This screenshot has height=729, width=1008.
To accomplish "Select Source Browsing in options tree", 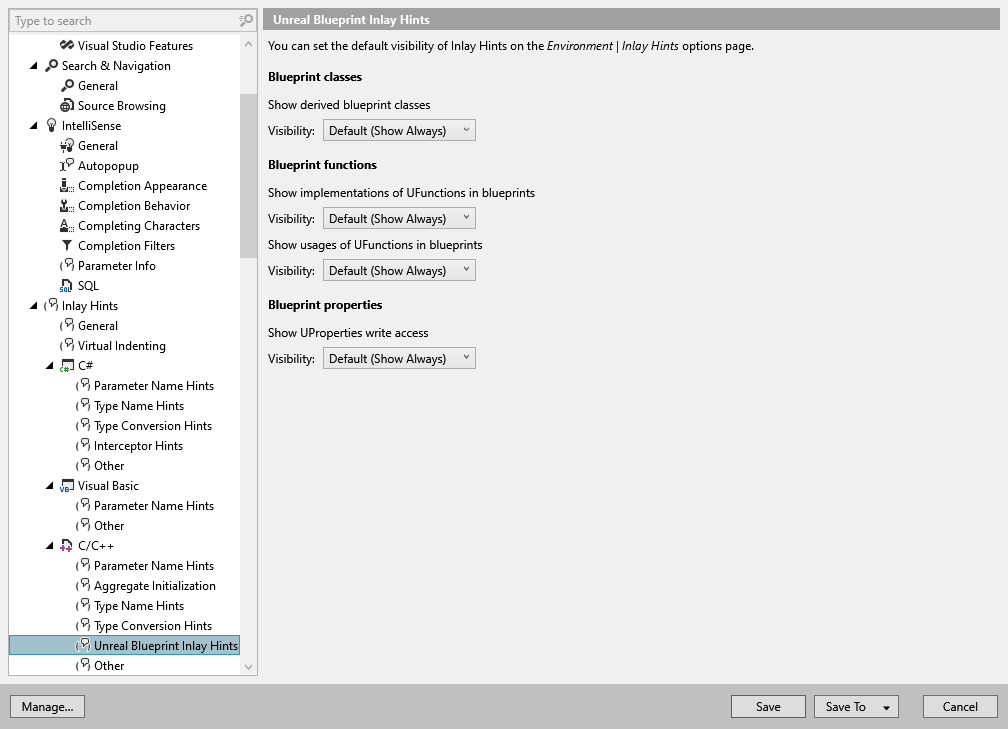I will point(122,105).
